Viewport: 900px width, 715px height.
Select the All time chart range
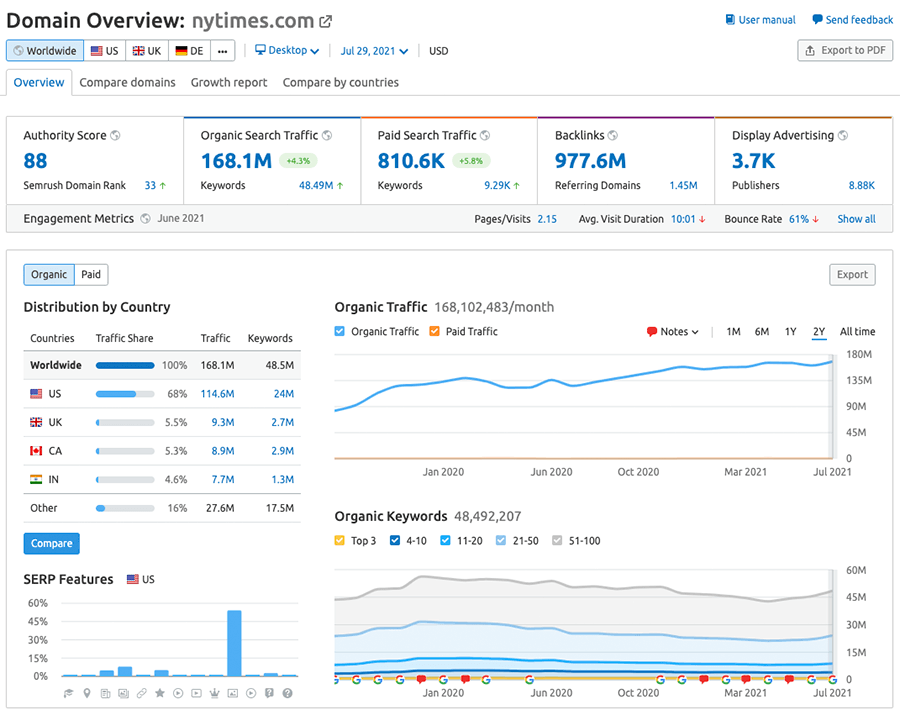tap(858, 332)
